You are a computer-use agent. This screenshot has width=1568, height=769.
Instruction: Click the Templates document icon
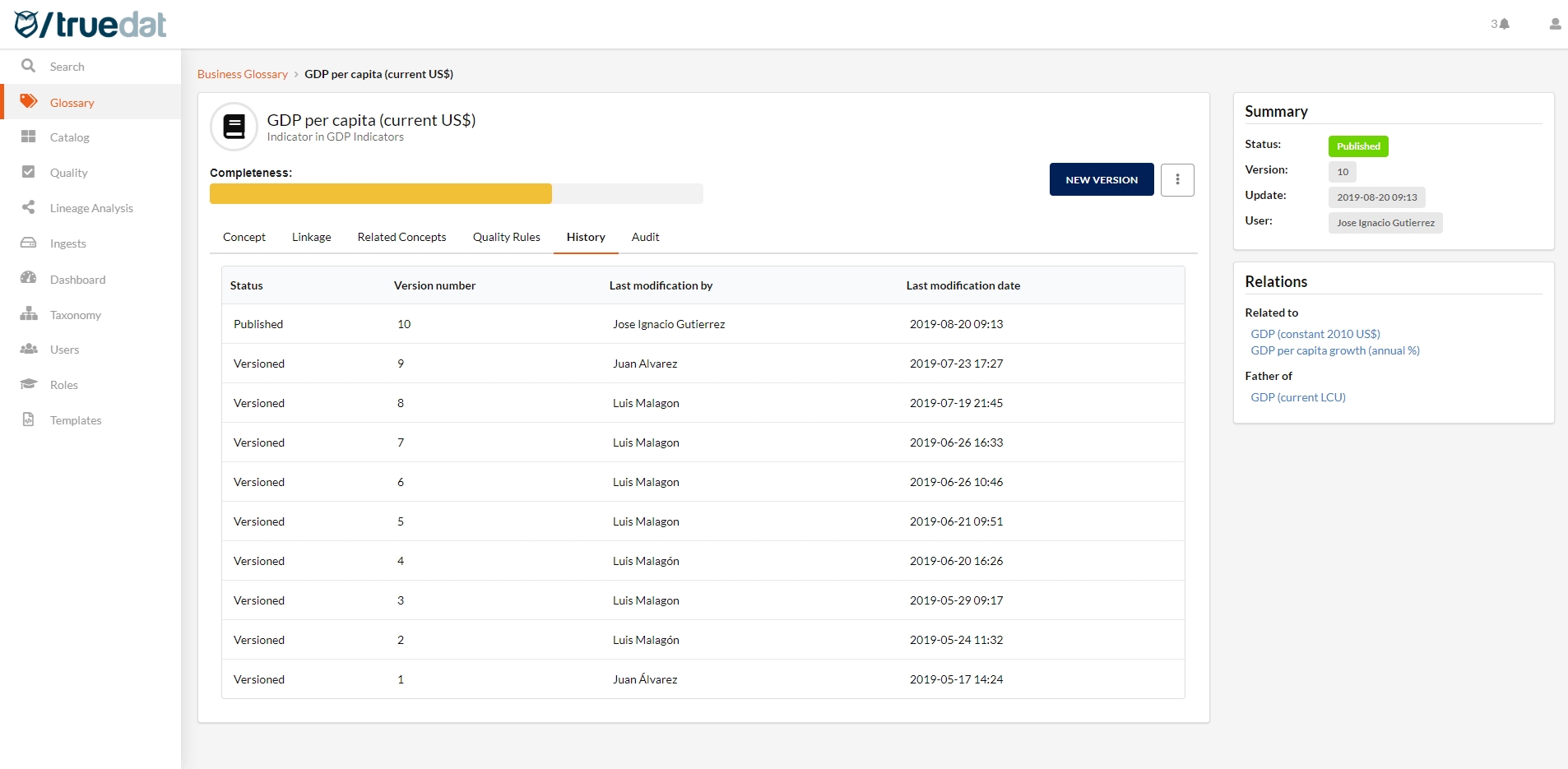click(29, 419)
